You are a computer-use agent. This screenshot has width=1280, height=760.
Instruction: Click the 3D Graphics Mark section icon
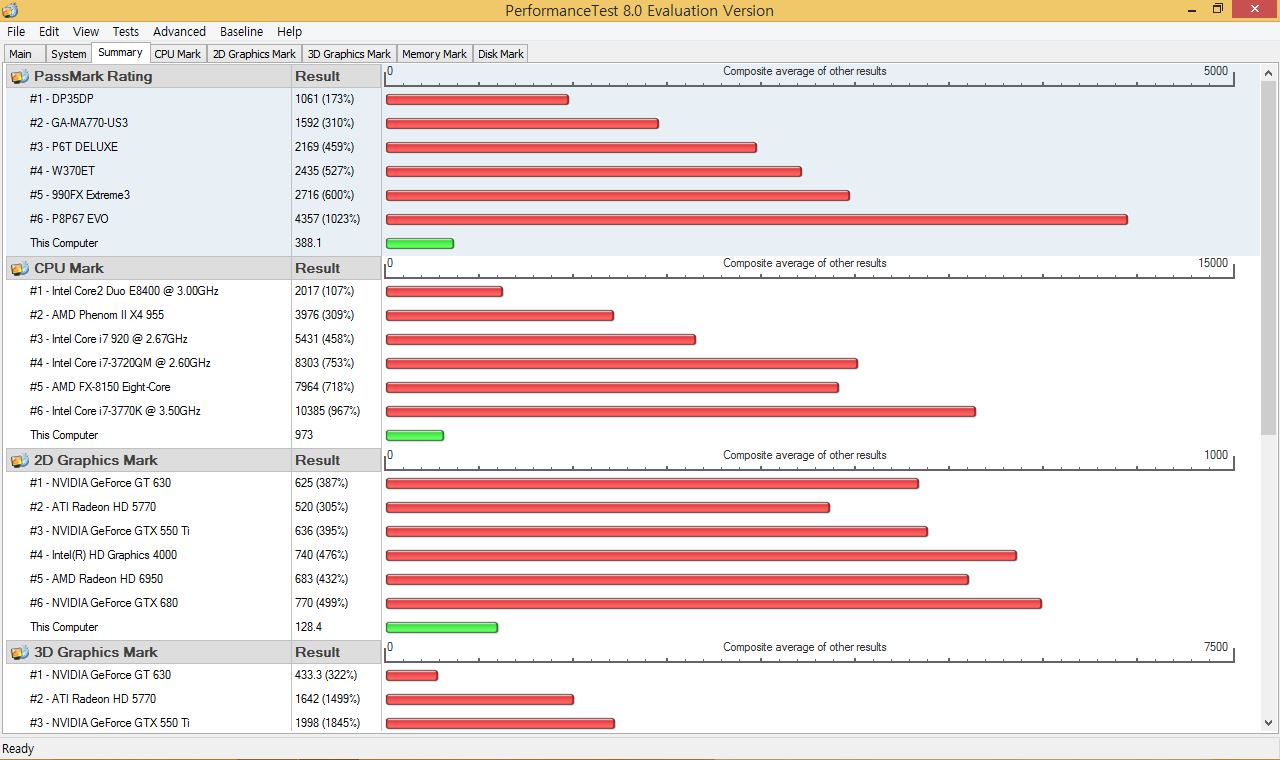20,652
